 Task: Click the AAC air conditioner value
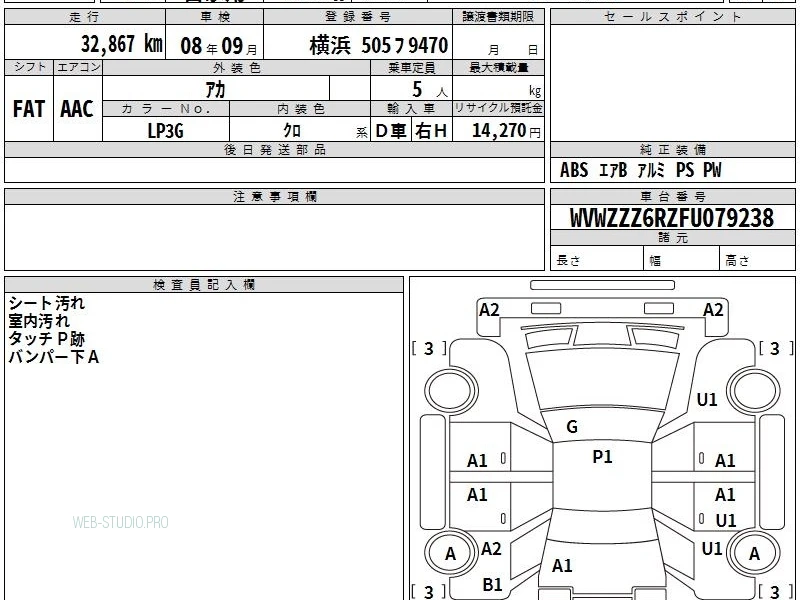(77, 109)
